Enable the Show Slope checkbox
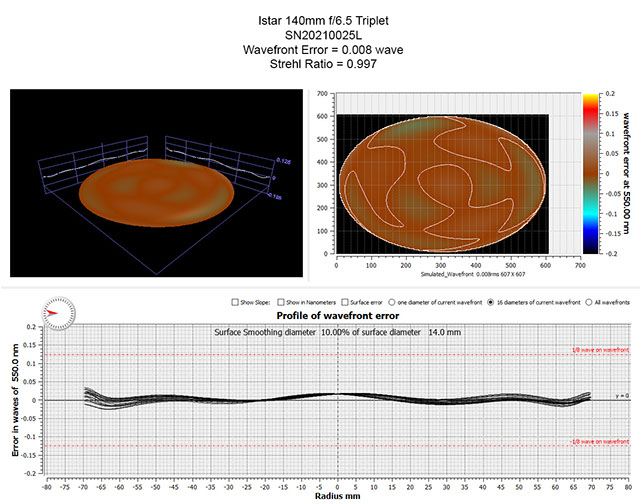The width and height of the screenshot is (640, 504). [233, 300]
